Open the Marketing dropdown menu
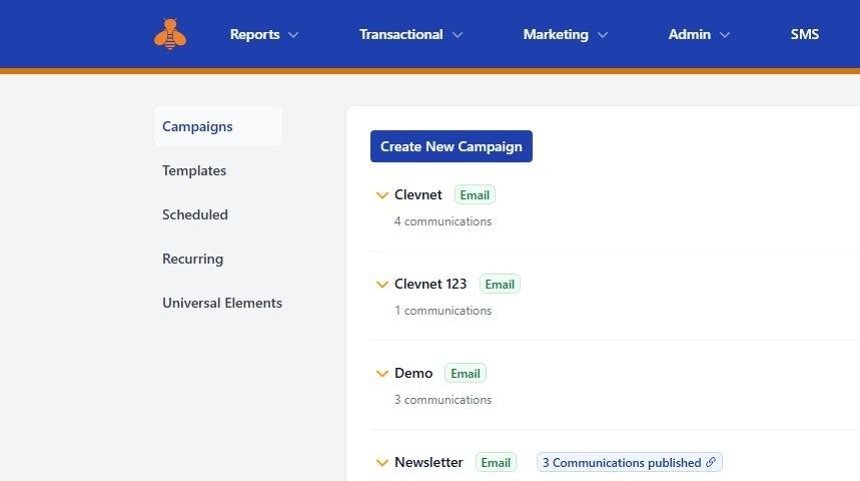Screen dimensions: 860x481 tap(565, 35)
